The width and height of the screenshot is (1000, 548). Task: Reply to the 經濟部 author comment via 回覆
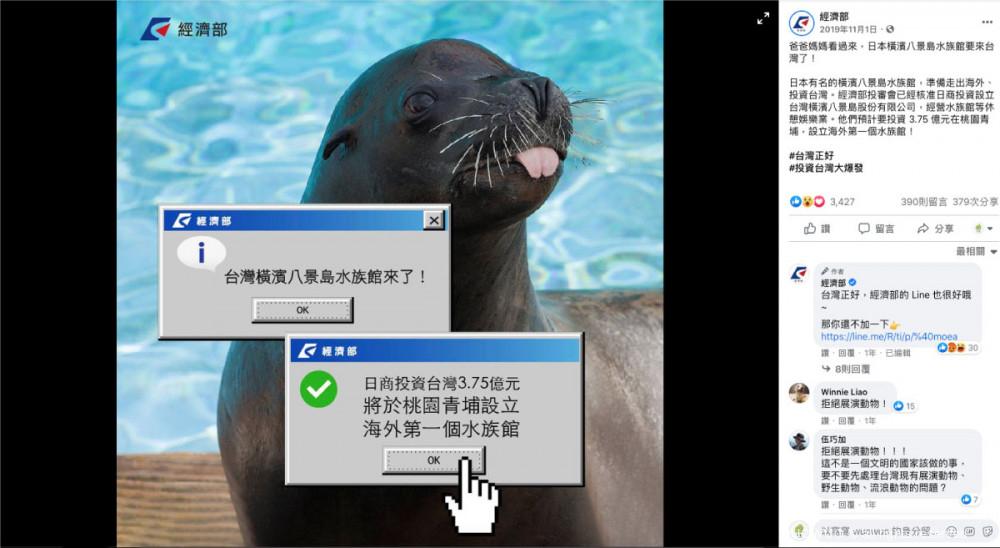pos(846,353)
